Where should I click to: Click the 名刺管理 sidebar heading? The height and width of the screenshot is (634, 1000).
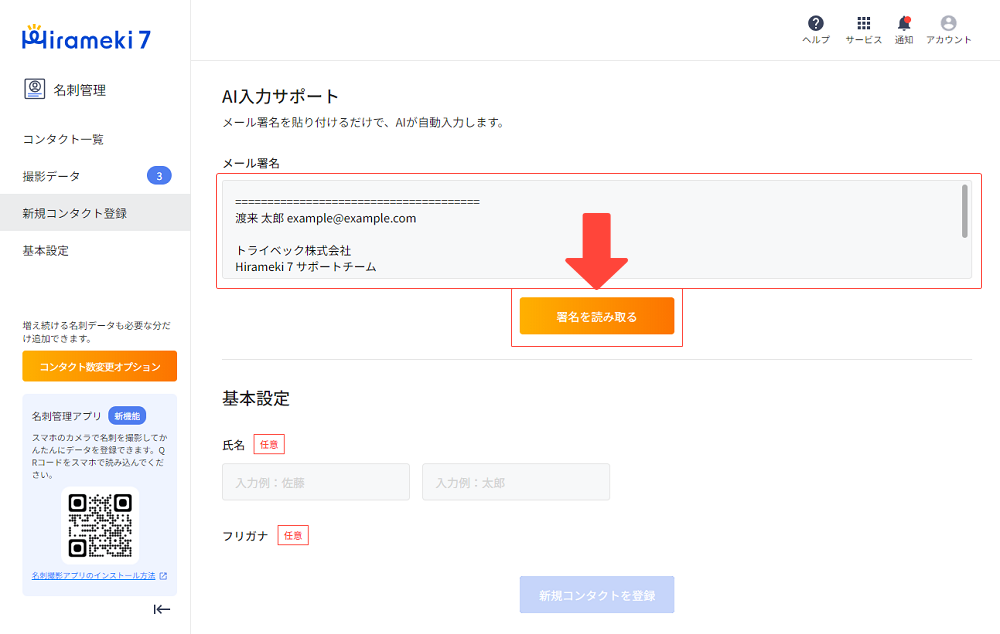(80, 90)
